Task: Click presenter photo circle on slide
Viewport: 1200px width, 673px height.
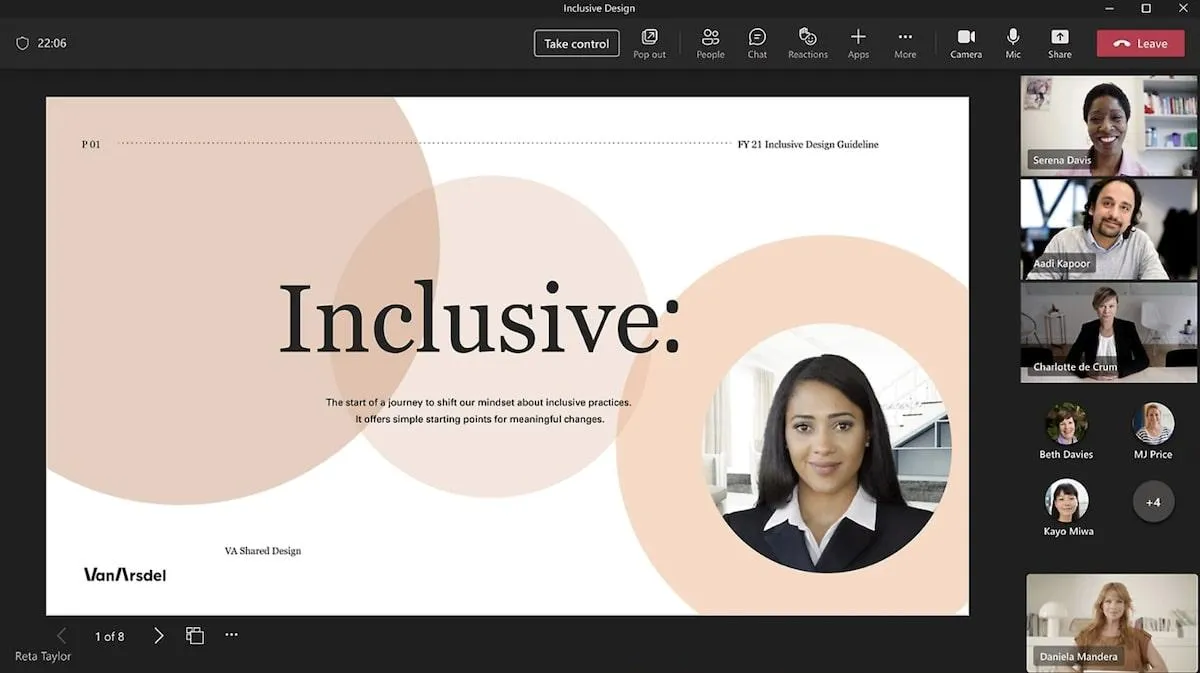Action: click(828, 448)
